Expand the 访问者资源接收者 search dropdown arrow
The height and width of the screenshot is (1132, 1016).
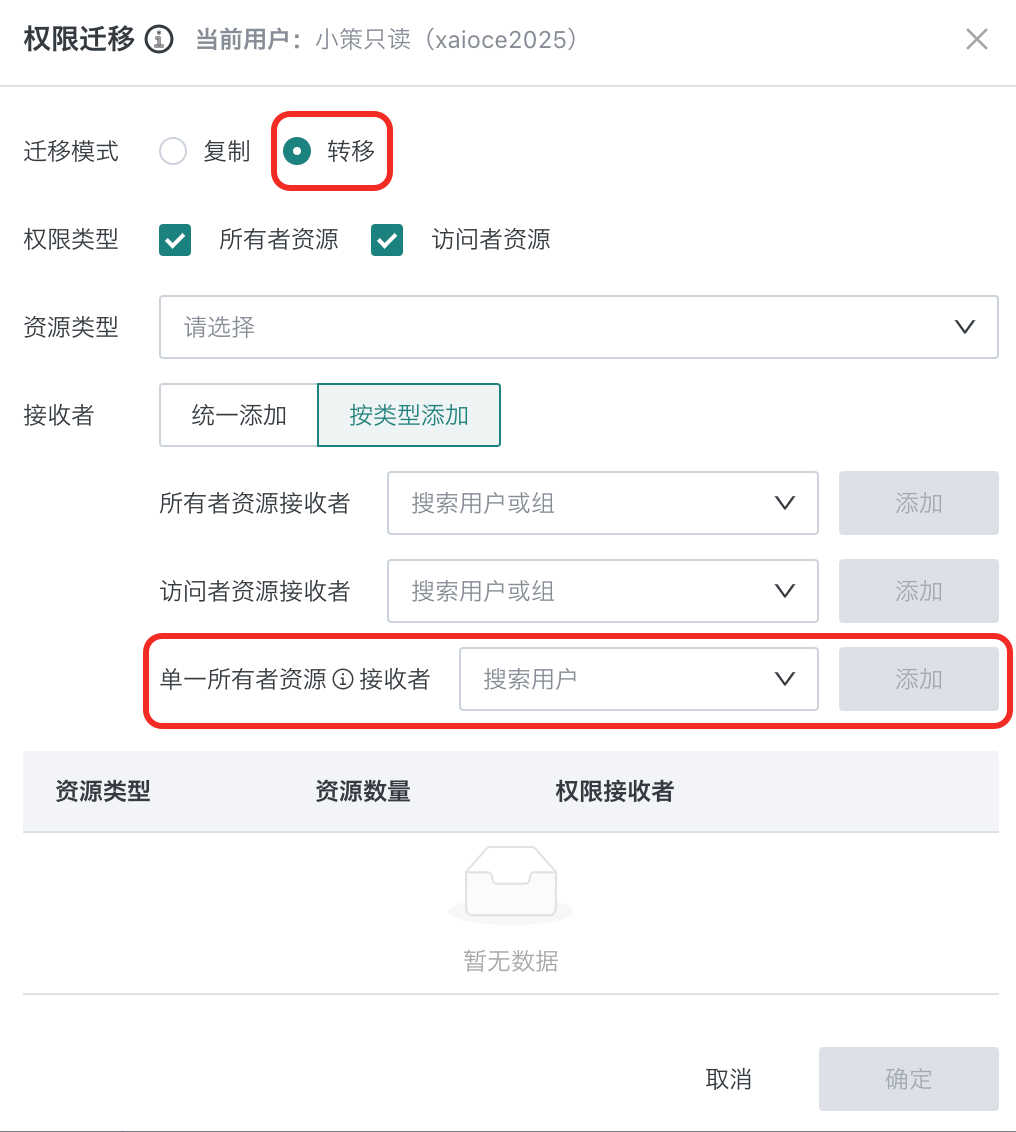pyautogui.click(x=785, y=591)
